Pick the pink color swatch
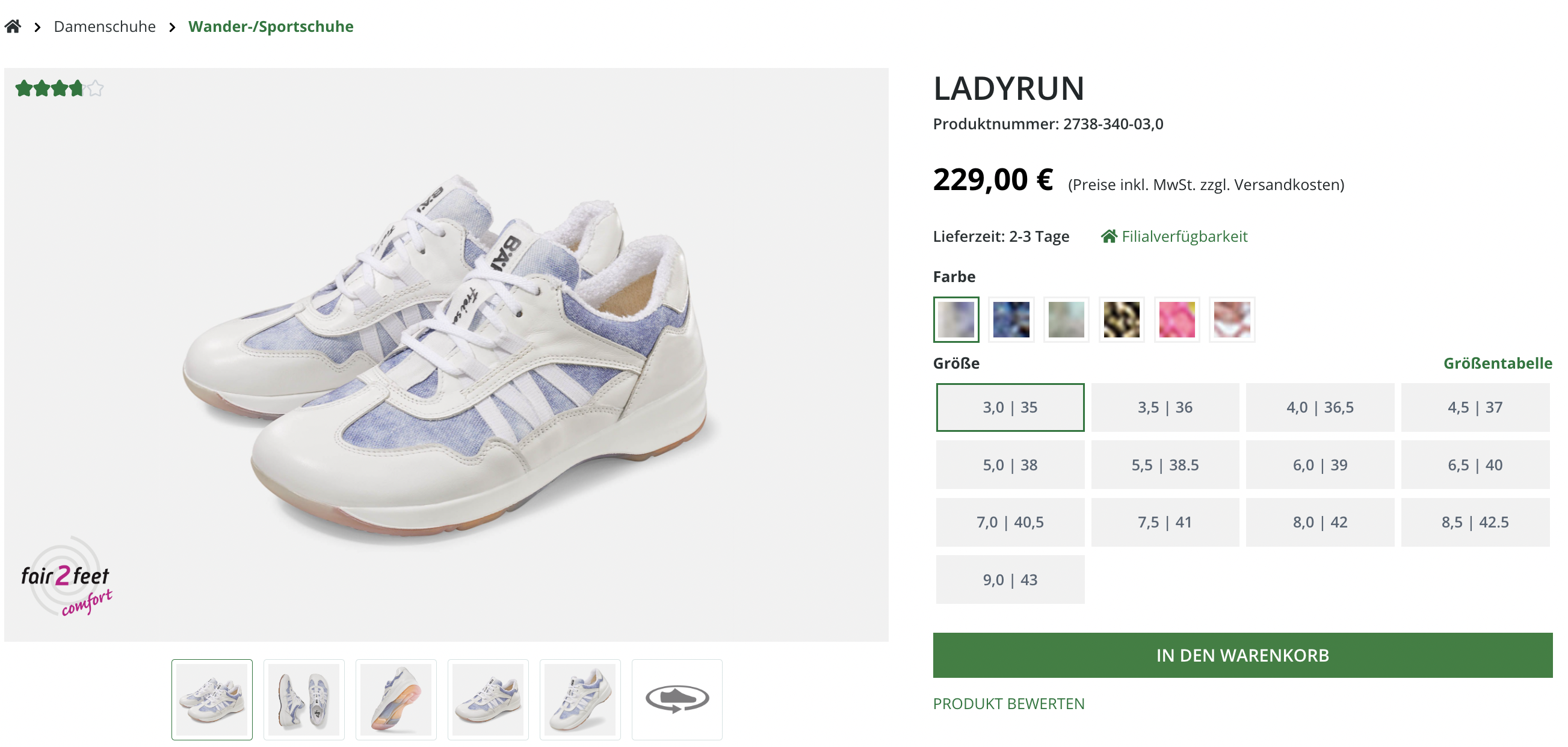 [1176, 319]
